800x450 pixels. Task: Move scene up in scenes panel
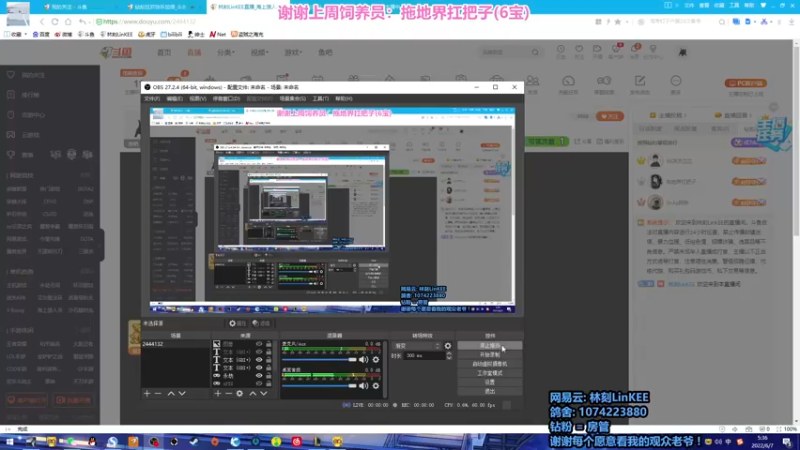coord(171,393)
